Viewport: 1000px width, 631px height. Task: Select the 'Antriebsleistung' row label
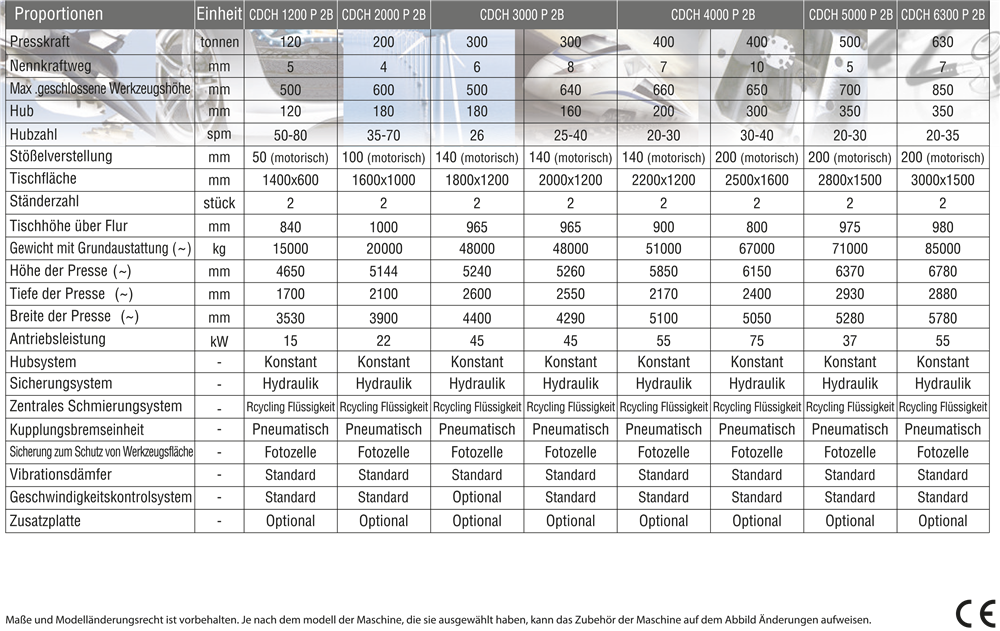(x=57, y=339)
